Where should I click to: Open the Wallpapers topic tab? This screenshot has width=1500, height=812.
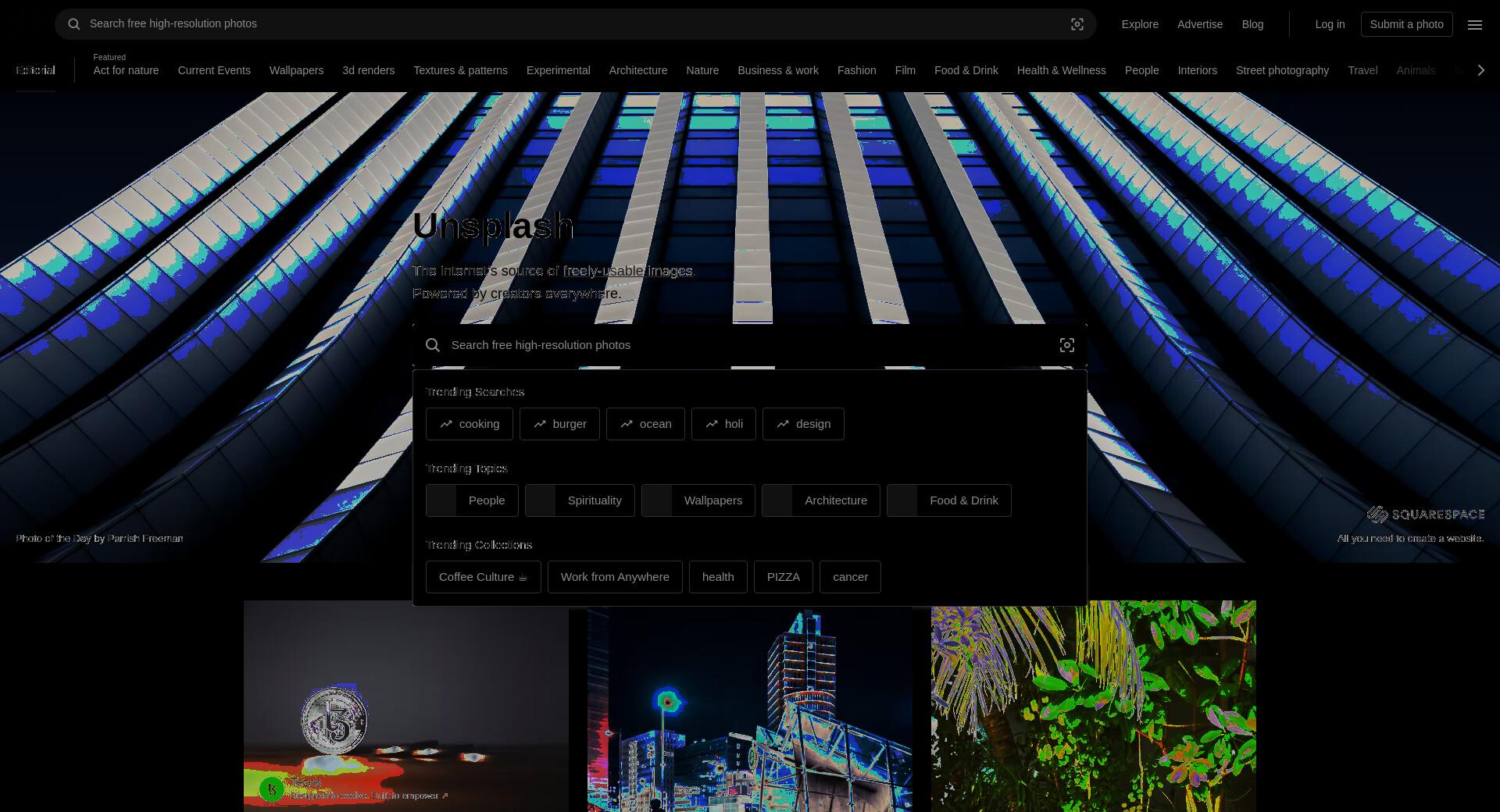pyautogui.click(x=296, y=70)
